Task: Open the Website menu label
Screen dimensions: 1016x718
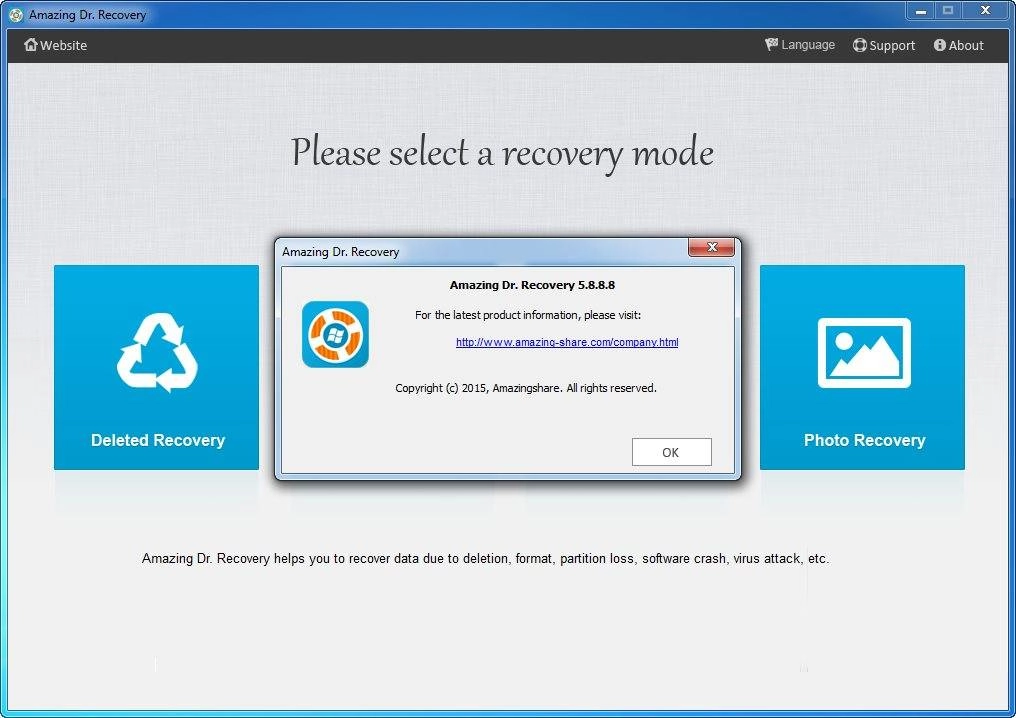Action: (x=64, y=45)
